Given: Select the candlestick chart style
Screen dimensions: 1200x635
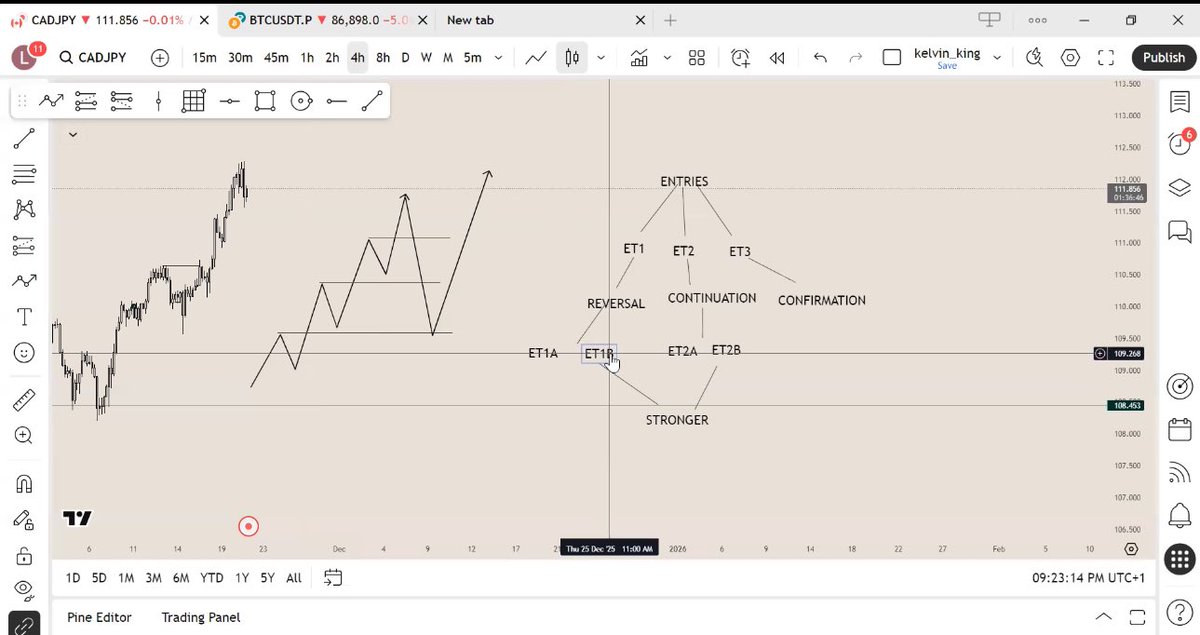Looking at the screenshot, I should [x=572, y=58].
